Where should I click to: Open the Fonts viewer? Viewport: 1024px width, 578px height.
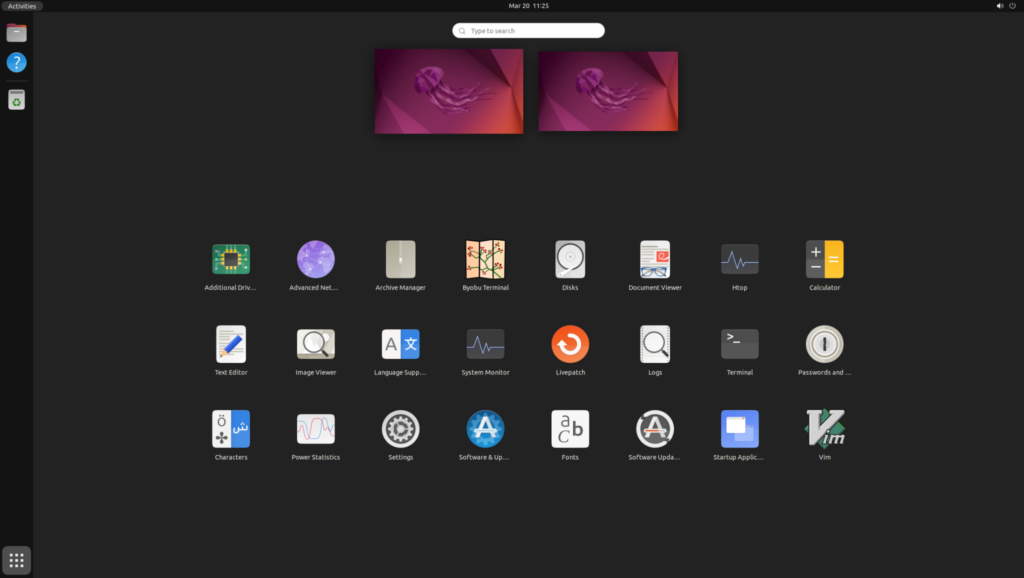570,430
